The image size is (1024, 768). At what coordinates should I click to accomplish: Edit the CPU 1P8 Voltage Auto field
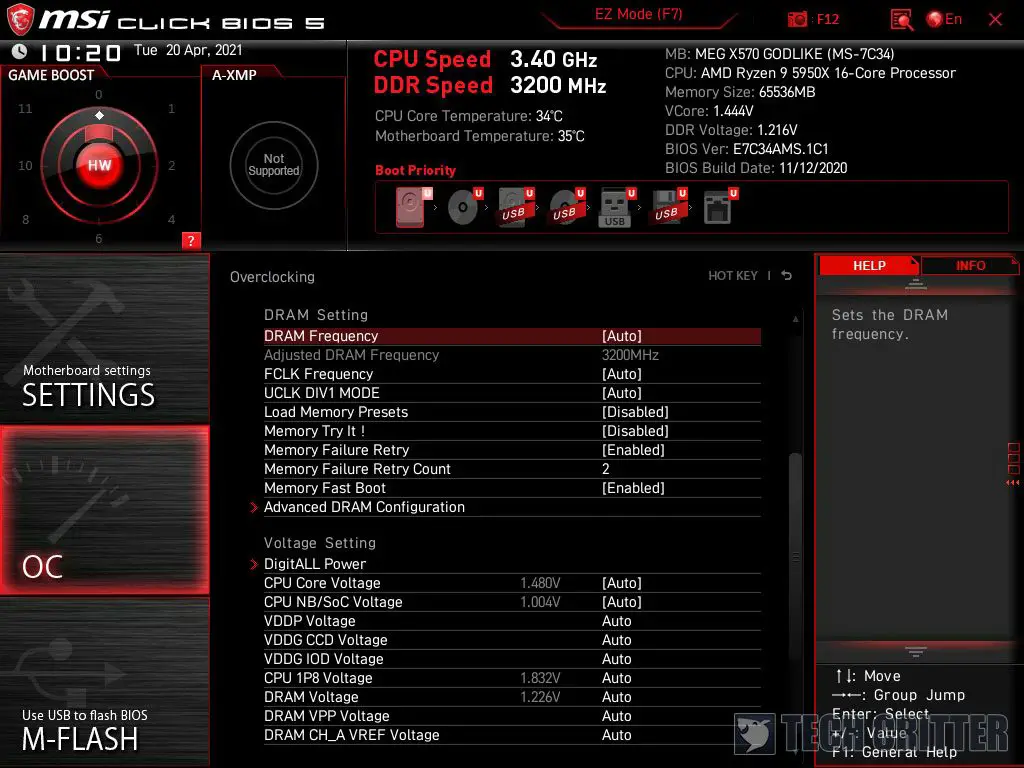512,677
